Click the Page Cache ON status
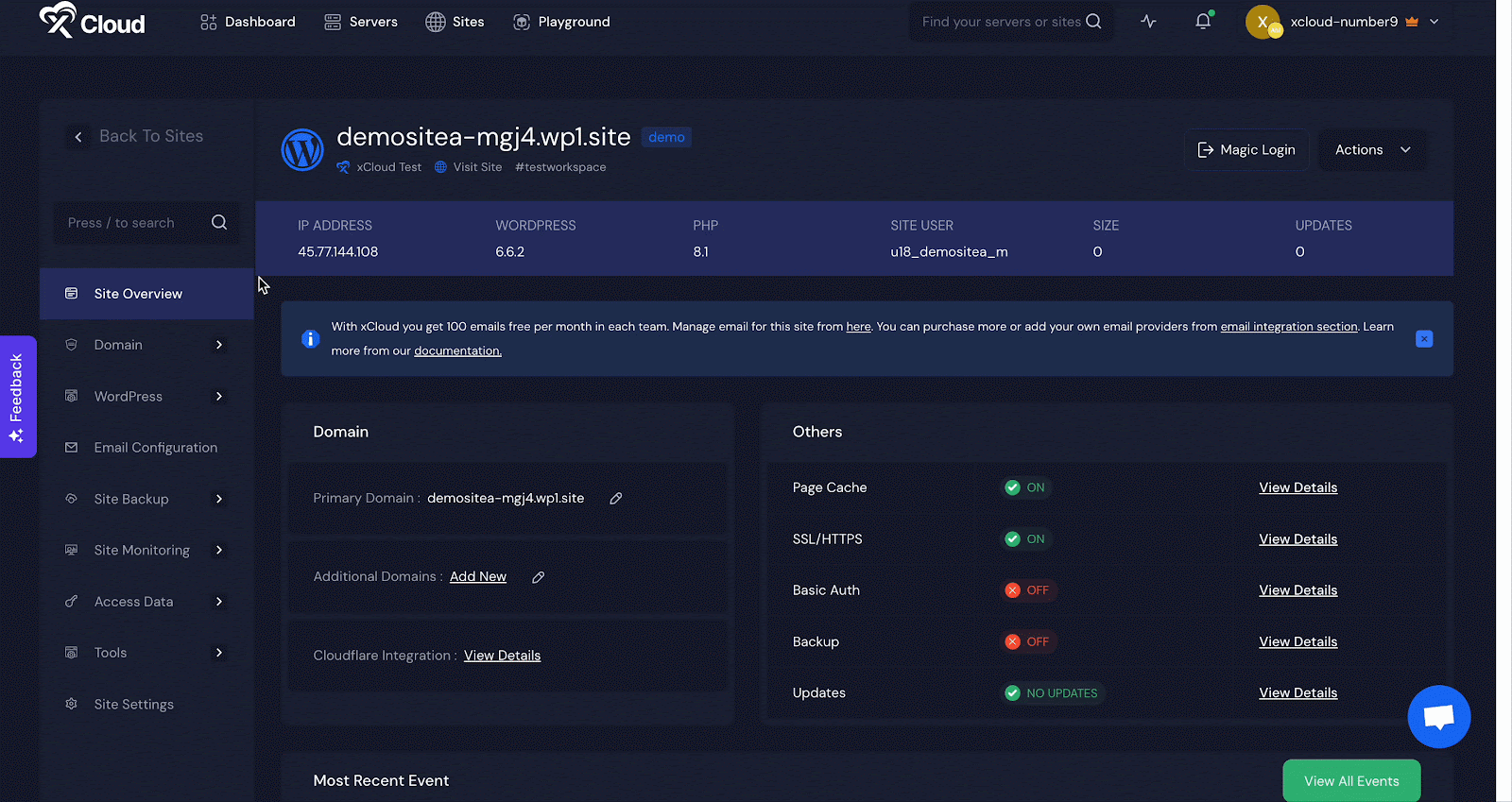 tap(1026, 487)
